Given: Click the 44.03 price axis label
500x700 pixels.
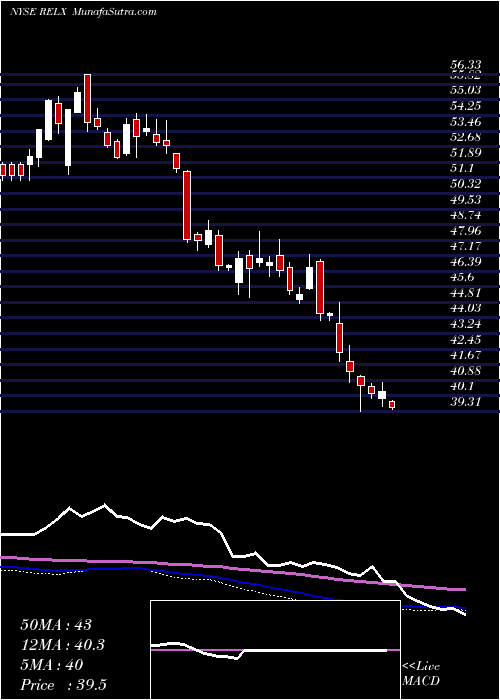Looking at the screenshot, I should [x=466, y=308].
